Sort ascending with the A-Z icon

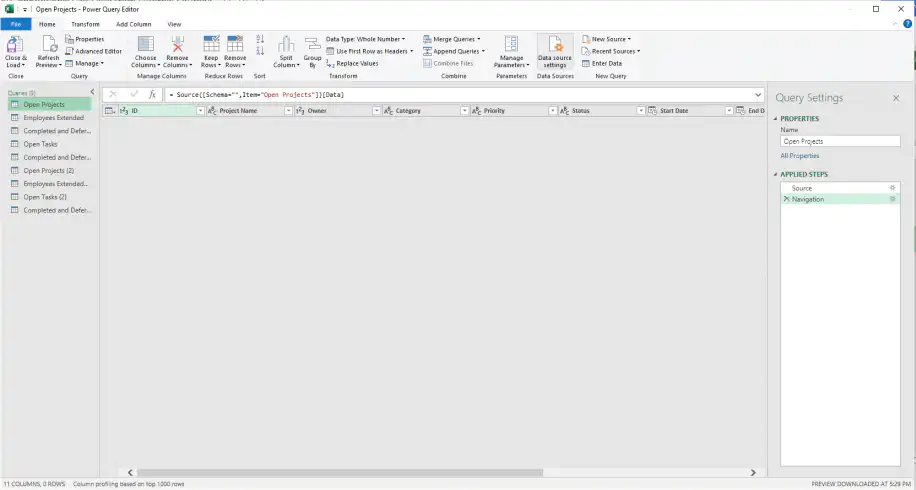(260, 39)
